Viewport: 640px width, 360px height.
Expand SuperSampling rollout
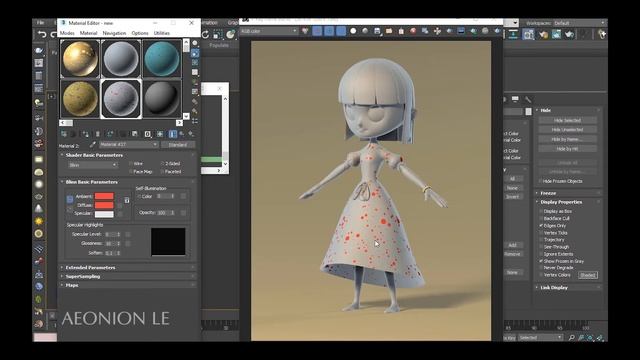point(83,277)
